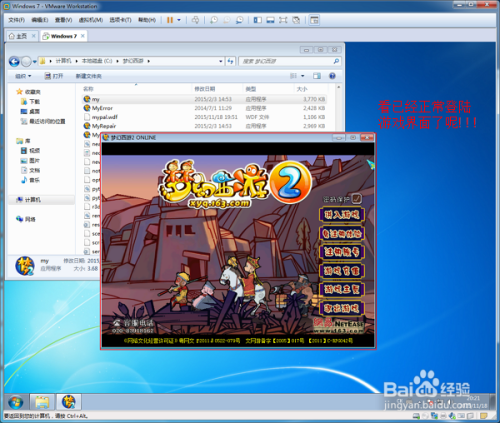The height and width of the screenshot is (423, 500).
Task: Open recent locations dropdown next to forward button
Action: [x=34, y=62]
